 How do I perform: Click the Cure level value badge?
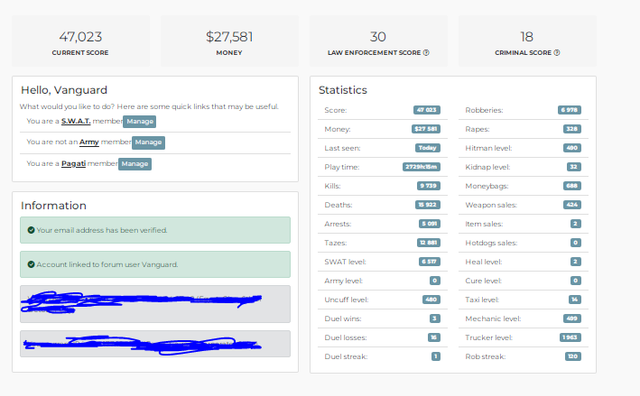coord(576,280)
